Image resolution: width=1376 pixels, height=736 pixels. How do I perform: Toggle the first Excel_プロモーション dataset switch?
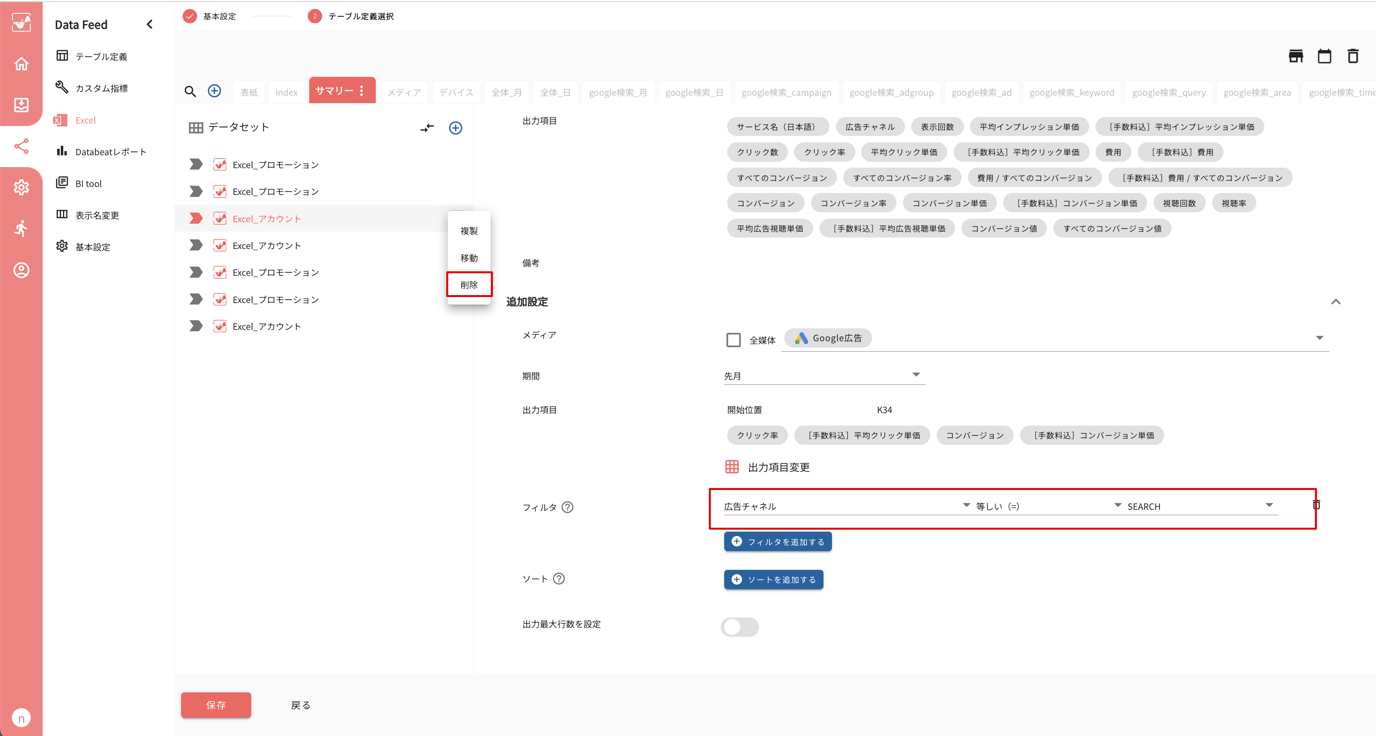(197, 163)
